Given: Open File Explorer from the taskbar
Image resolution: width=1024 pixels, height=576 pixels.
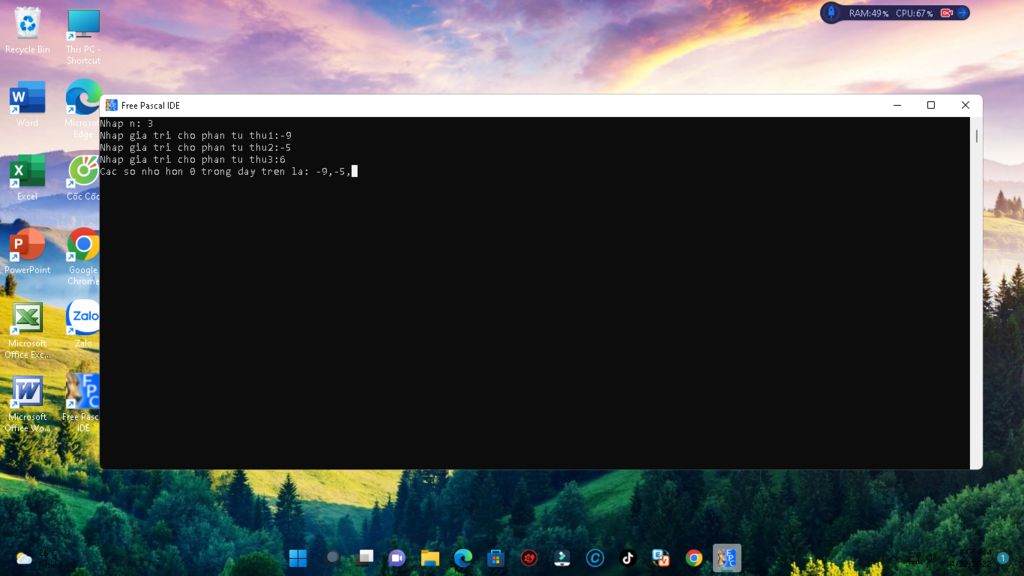Looking at the screenshot, I should coord(430,558).
